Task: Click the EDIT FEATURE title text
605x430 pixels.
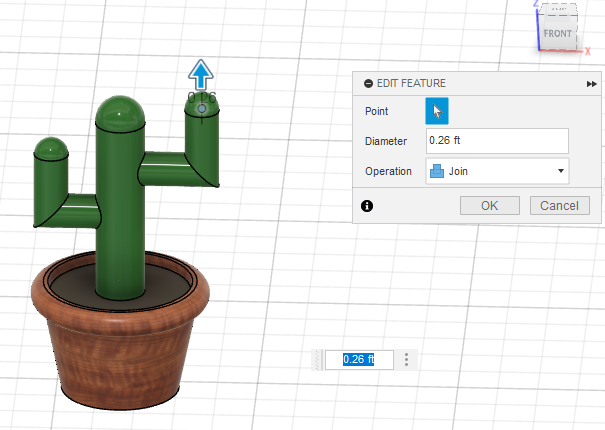Action: [411, 83]
